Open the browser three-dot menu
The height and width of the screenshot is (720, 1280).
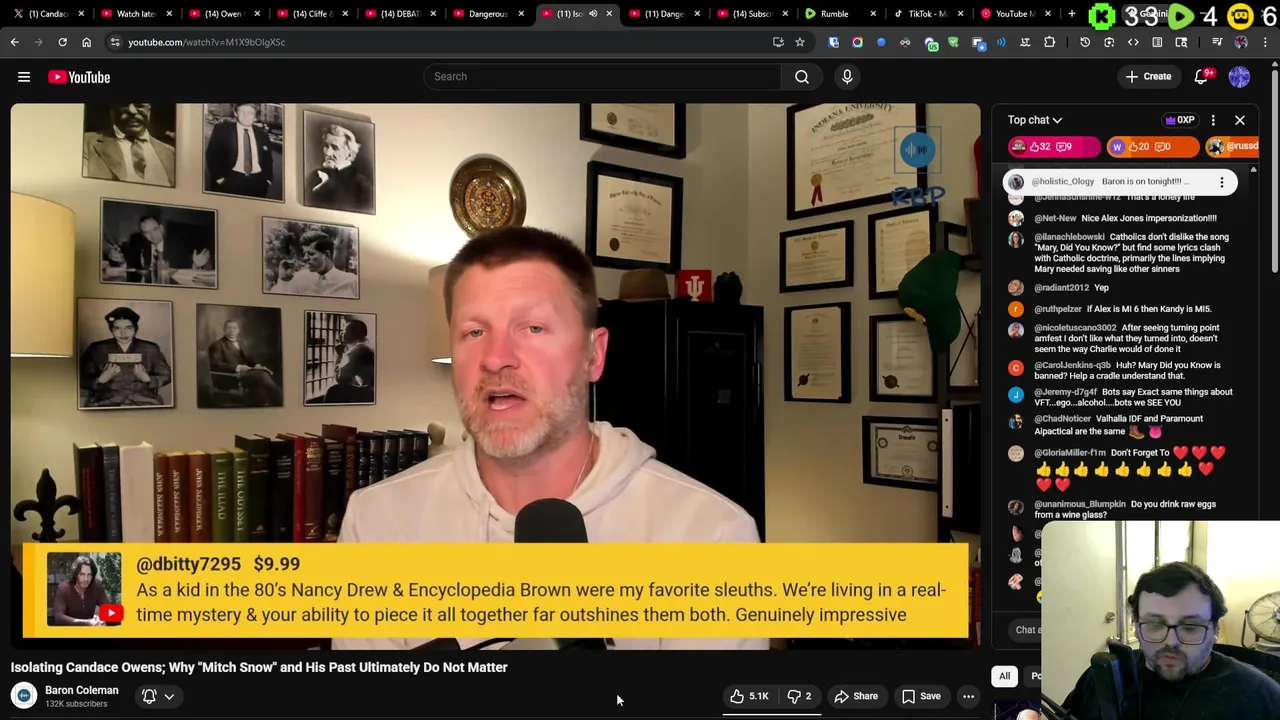click(1265, 42)
